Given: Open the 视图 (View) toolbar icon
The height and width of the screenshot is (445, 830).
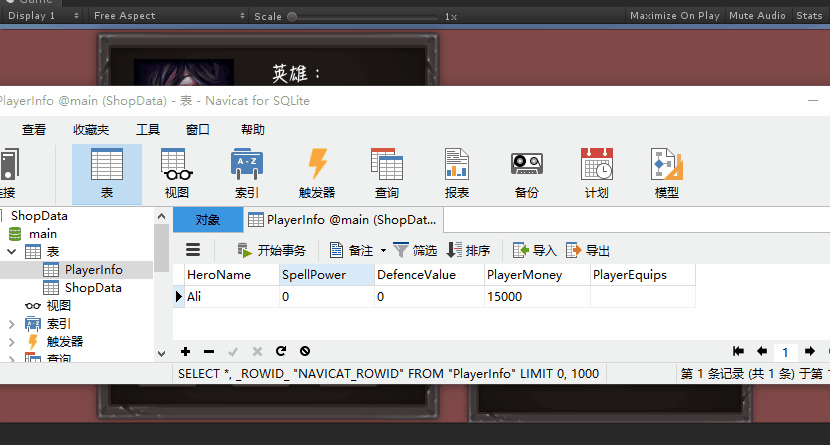Looking at the screenshot, I should click(x=177, y=174).
